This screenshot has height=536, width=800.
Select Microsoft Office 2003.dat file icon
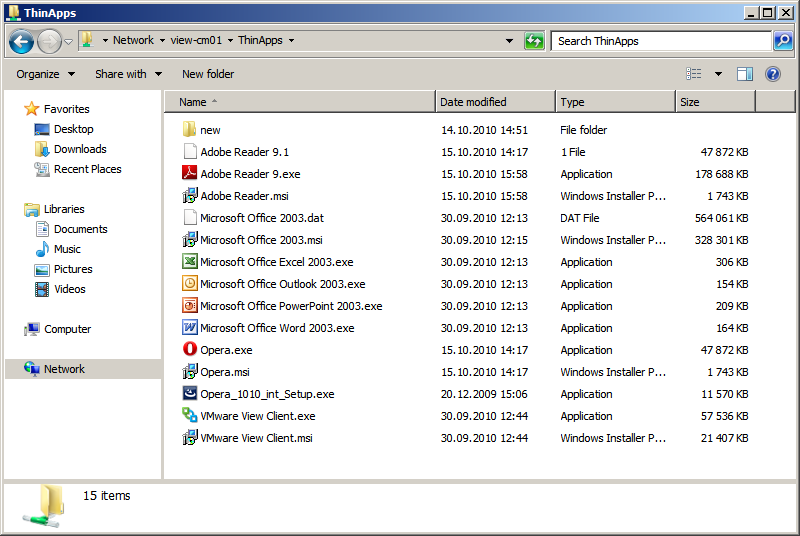pyautogui.click(x=190, y=217)
